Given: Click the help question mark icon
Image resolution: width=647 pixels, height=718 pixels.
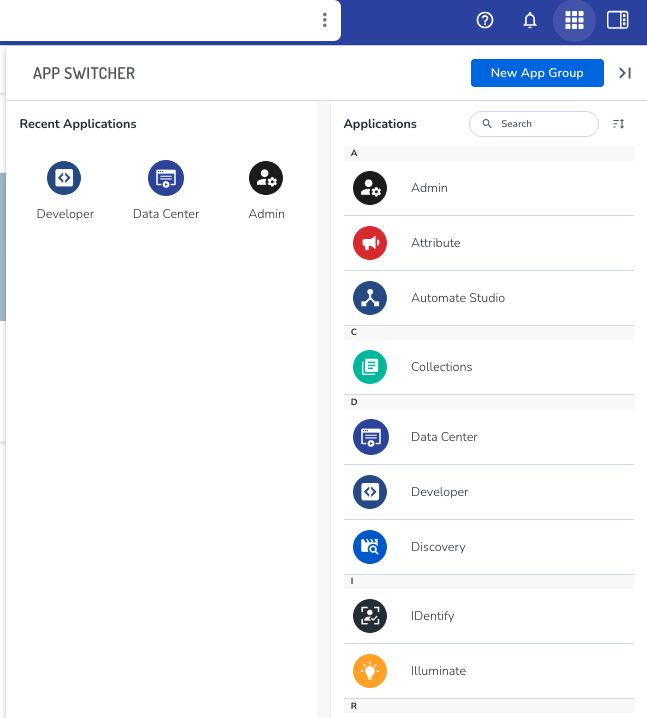Looking at the screenshot, I should tap(485, 20).
